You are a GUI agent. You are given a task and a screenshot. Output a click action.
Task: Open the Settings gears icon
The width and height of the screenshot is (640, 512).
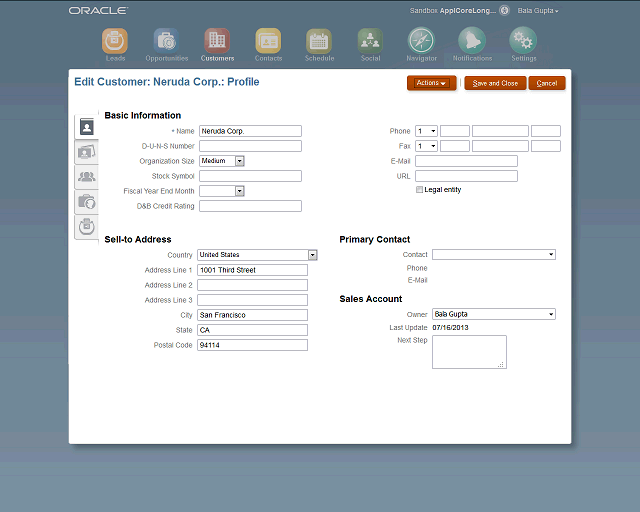523,40
